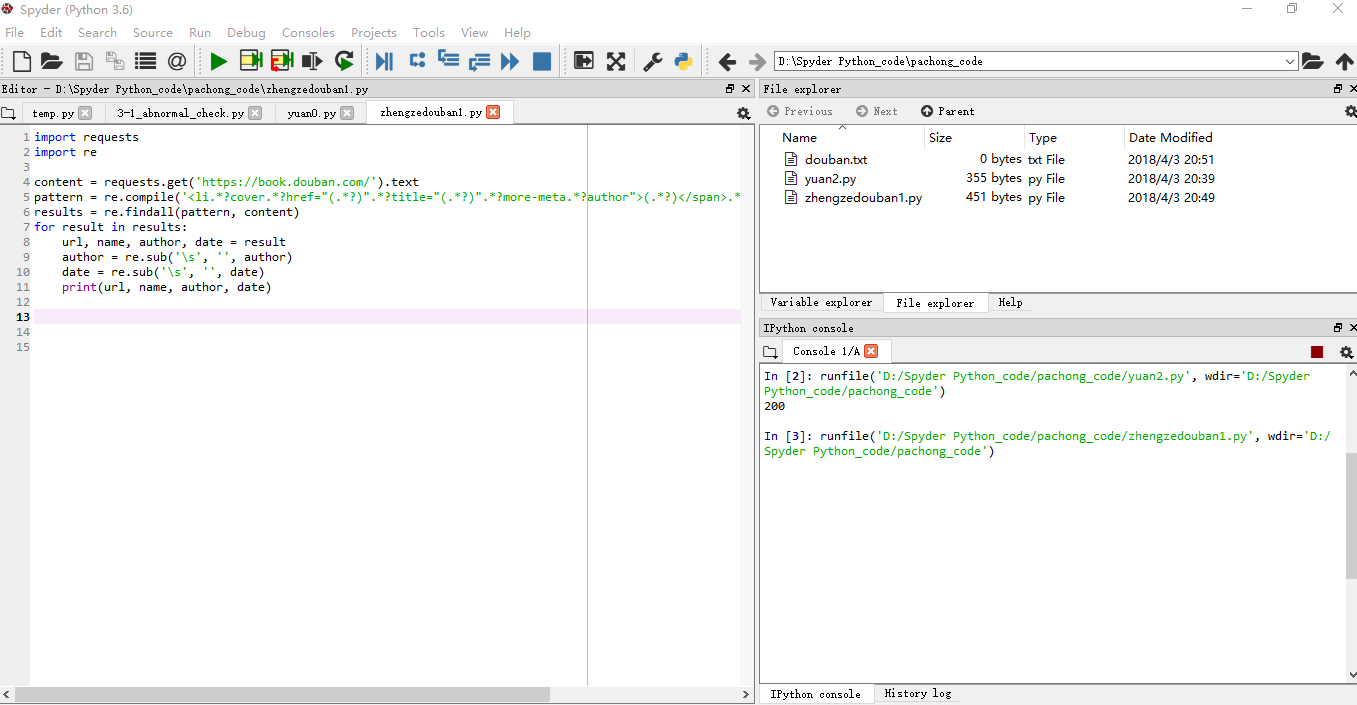This screenshot has width=1357, height=705.
Task: Click the editor horizontal scrollbar
Action: (280, 694)
